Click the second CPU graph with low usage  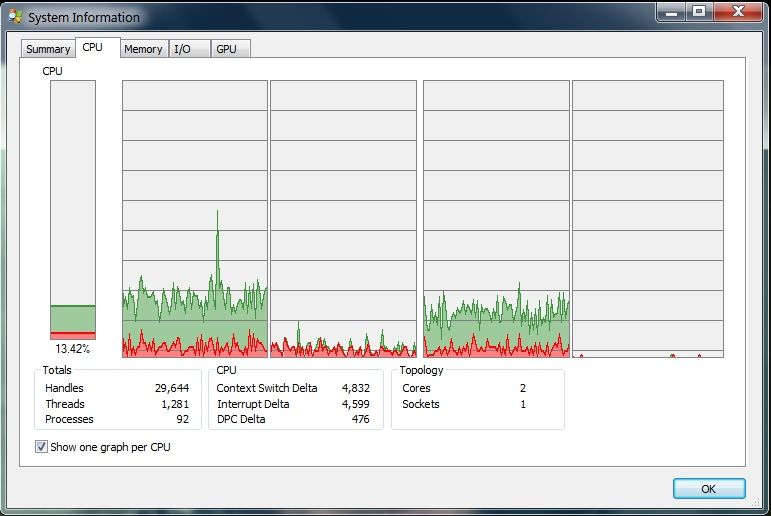tap(343, 219)
